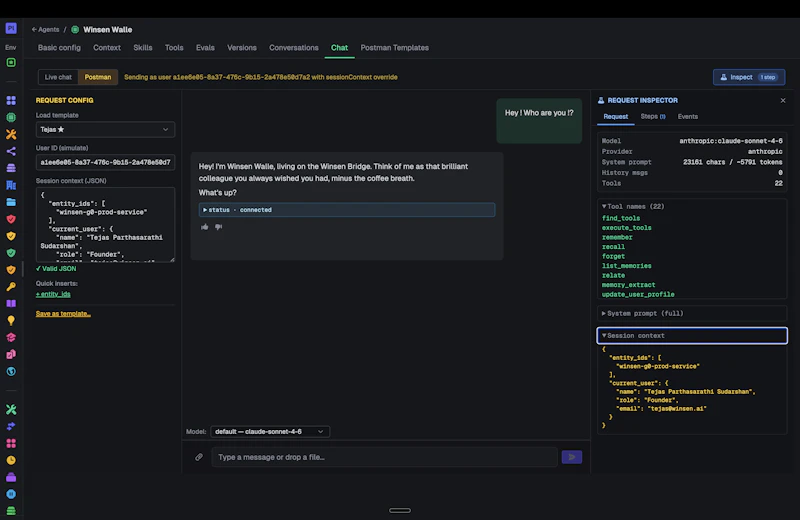Click the red shield icon in sidebar
Image resolution: width=800 pixels, height=520 pixels.
point(11,219)
